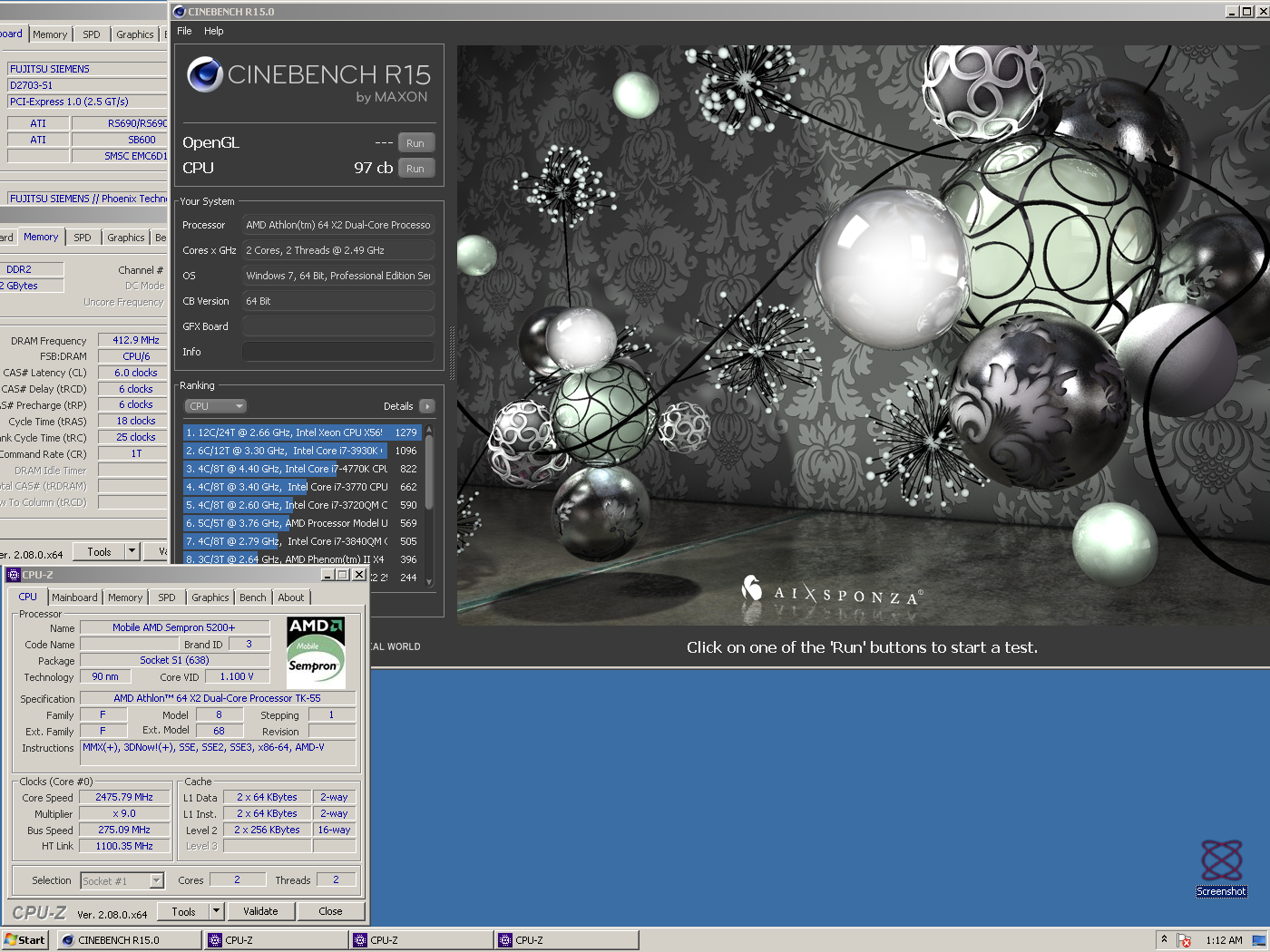The width and height of the screenshot is (1270, 952).
Task: Show hidden tray icons arrow
Action: click(1164, 939)
